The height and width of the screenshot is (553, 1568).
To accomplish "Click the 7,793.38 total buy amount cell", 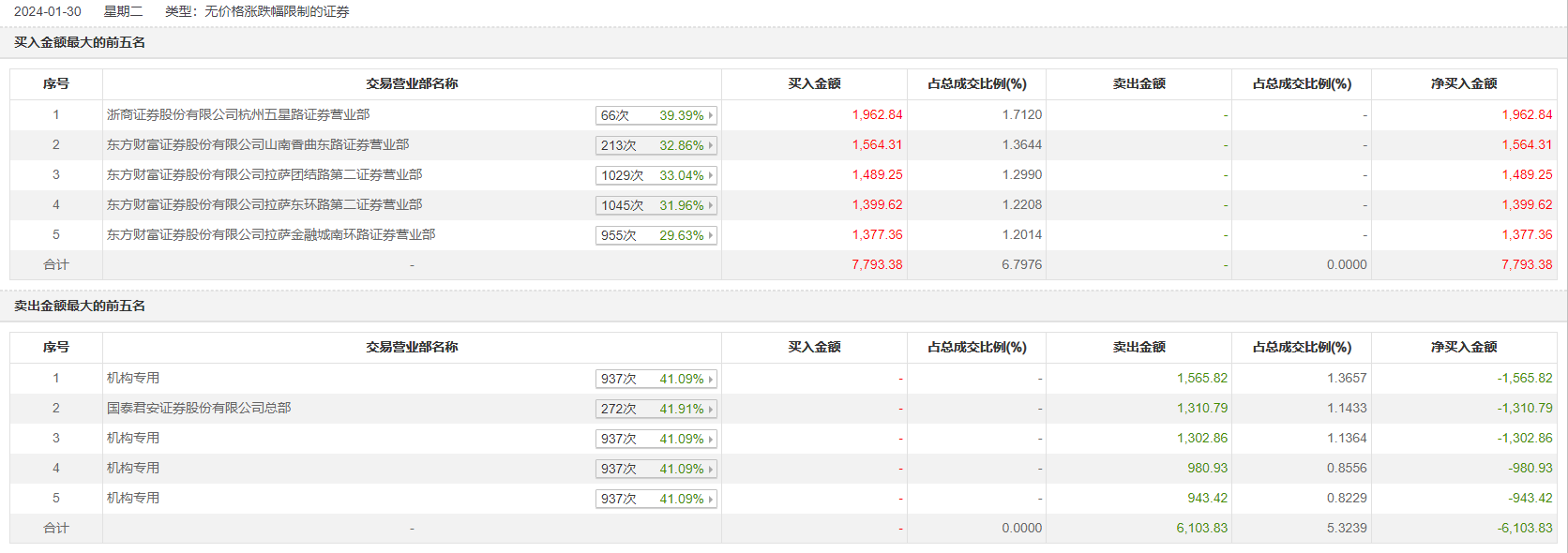I will coord(877,264).
